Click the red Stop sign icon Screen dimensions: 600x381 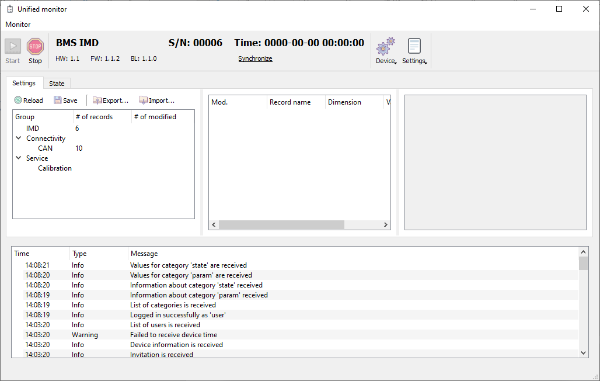35,47
